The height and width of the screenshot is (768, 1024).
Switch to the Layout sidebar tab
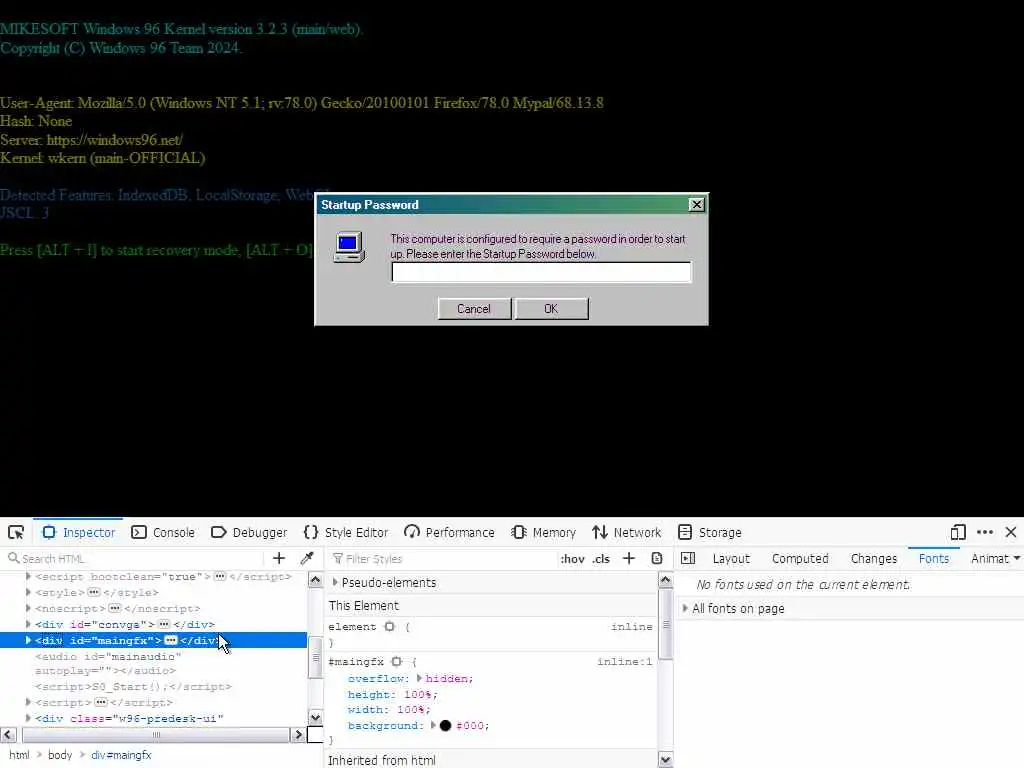(731, 559)
